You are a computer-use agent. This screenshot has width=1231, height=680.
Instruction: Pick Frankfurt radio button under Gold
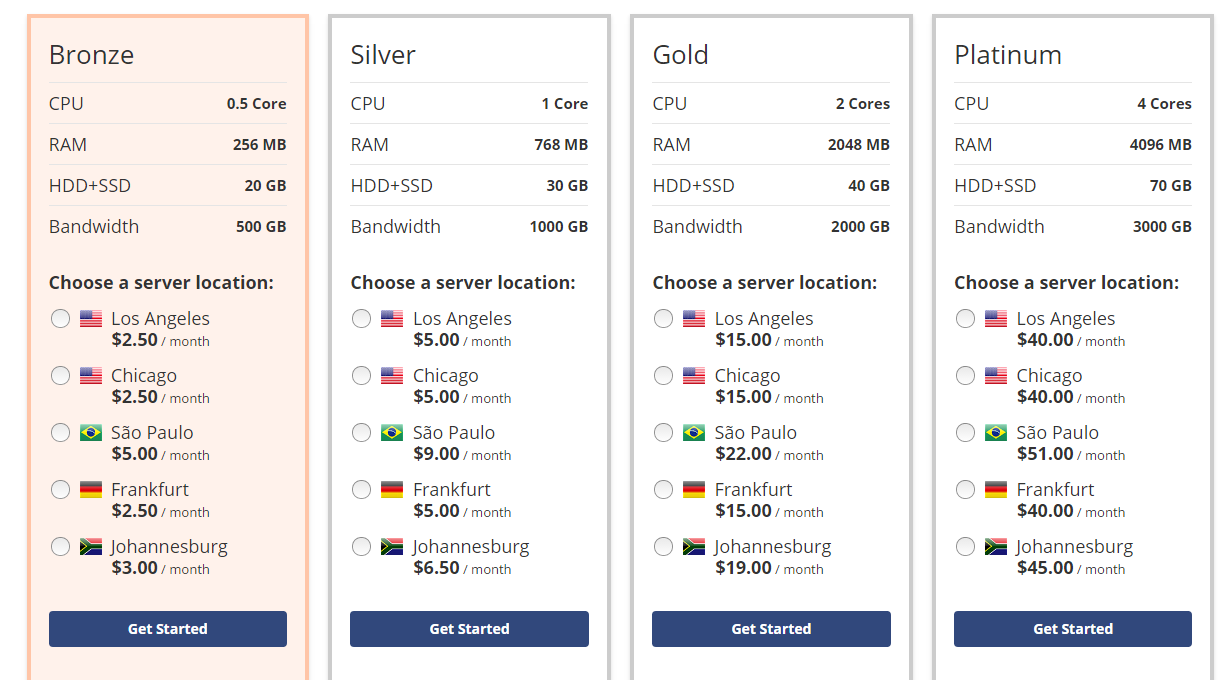664,490
